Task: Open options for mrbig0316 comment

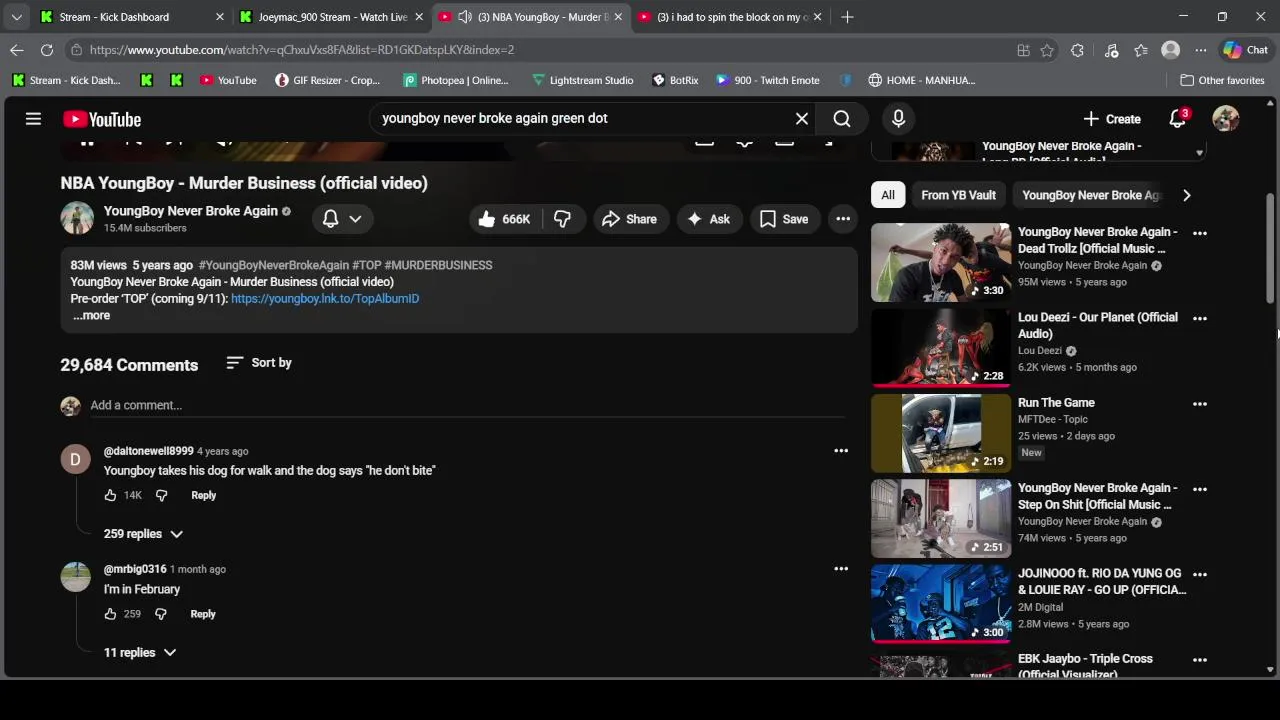Action: pyautogui.click(x=841, y=569)
